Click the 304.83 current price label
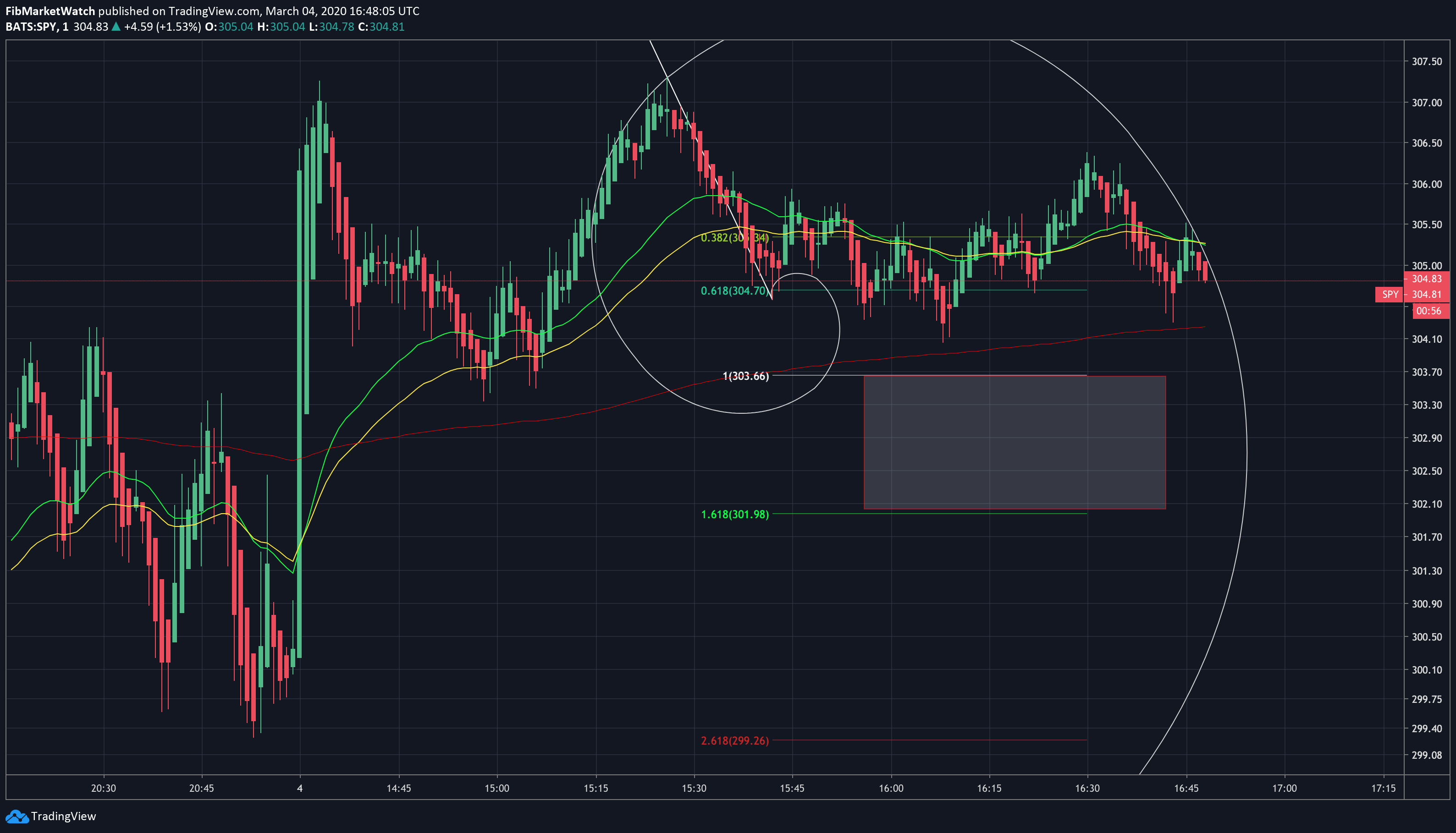This screenshot has height=833, width=1456. (1426, 279)
